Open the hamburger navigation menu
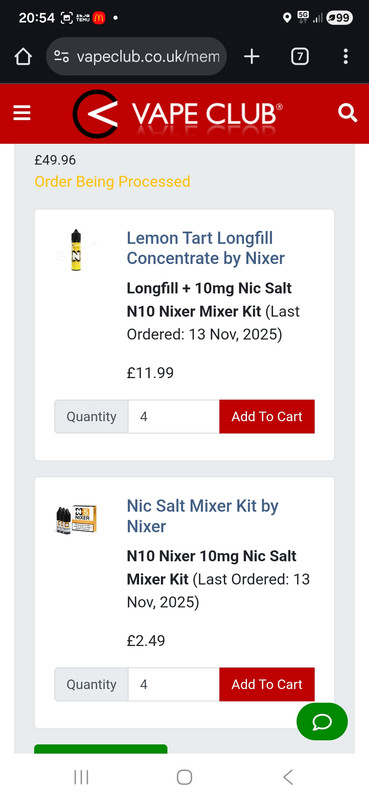This screenshot has height=800, width=369. pos(21,113)
